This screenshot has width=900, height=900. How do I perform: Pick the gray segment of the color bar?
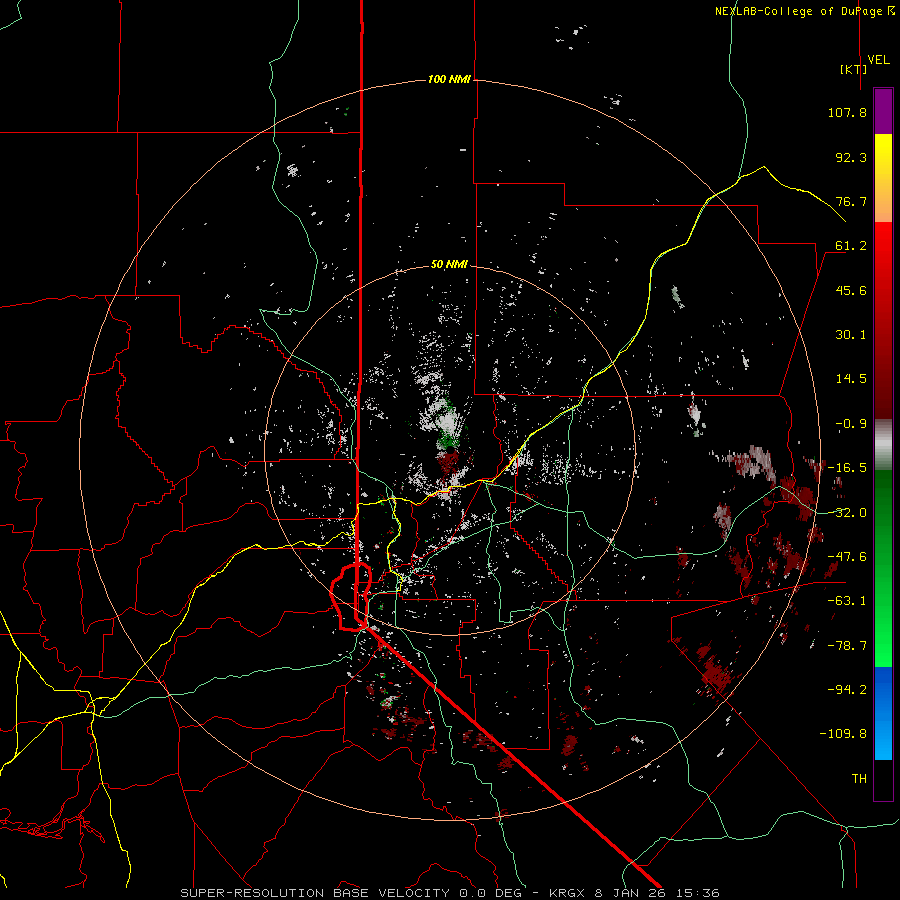pyautogui.click(x=883, y=445)
